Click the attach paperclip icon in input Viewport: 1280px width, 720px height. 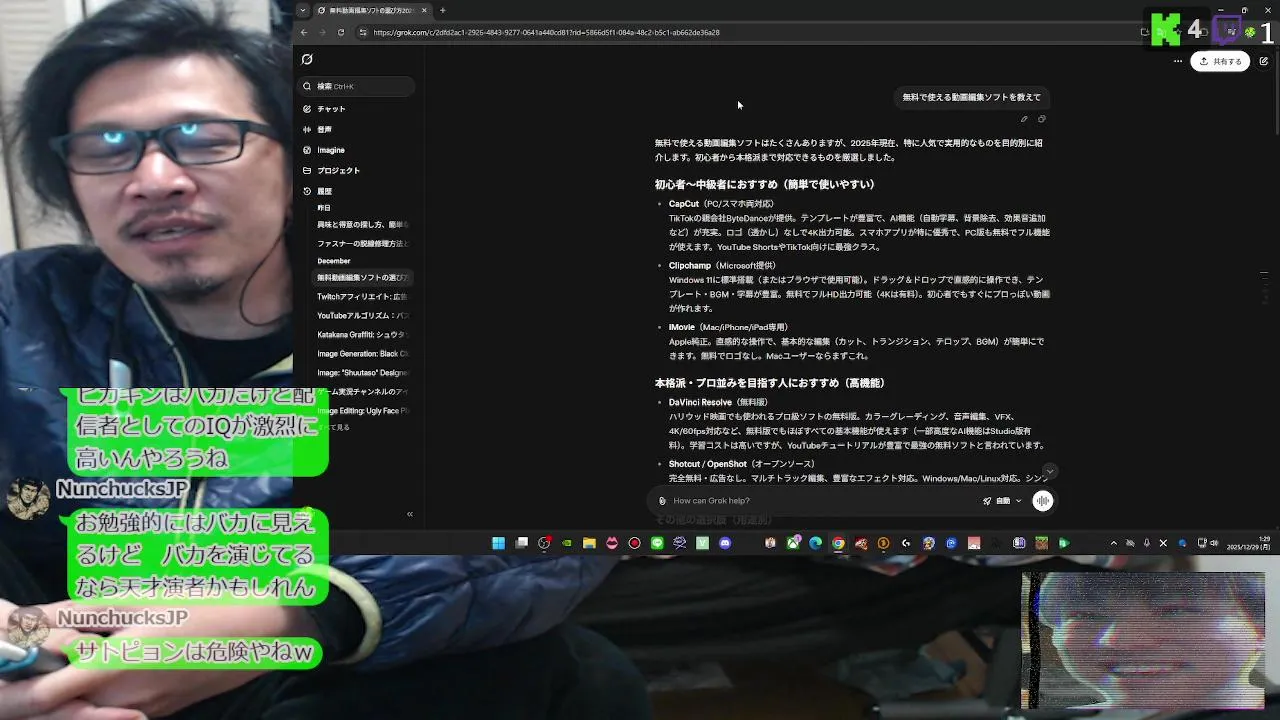point(662,501)
